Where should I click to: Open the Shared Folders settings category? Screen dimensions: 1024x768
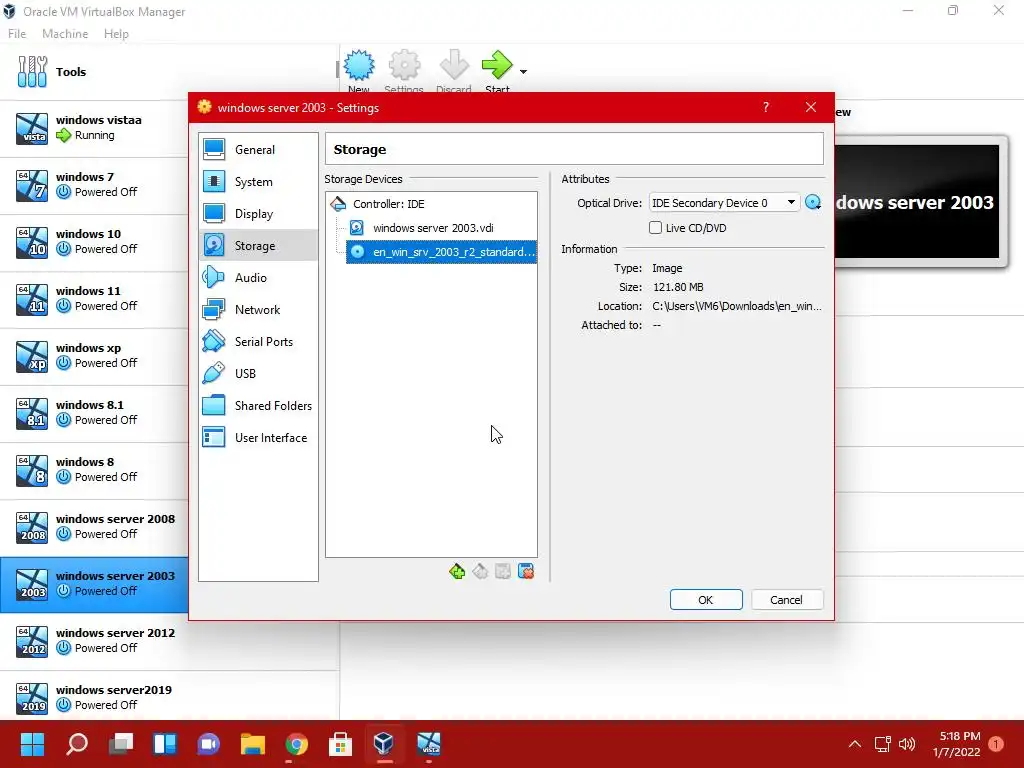(258, 406)
